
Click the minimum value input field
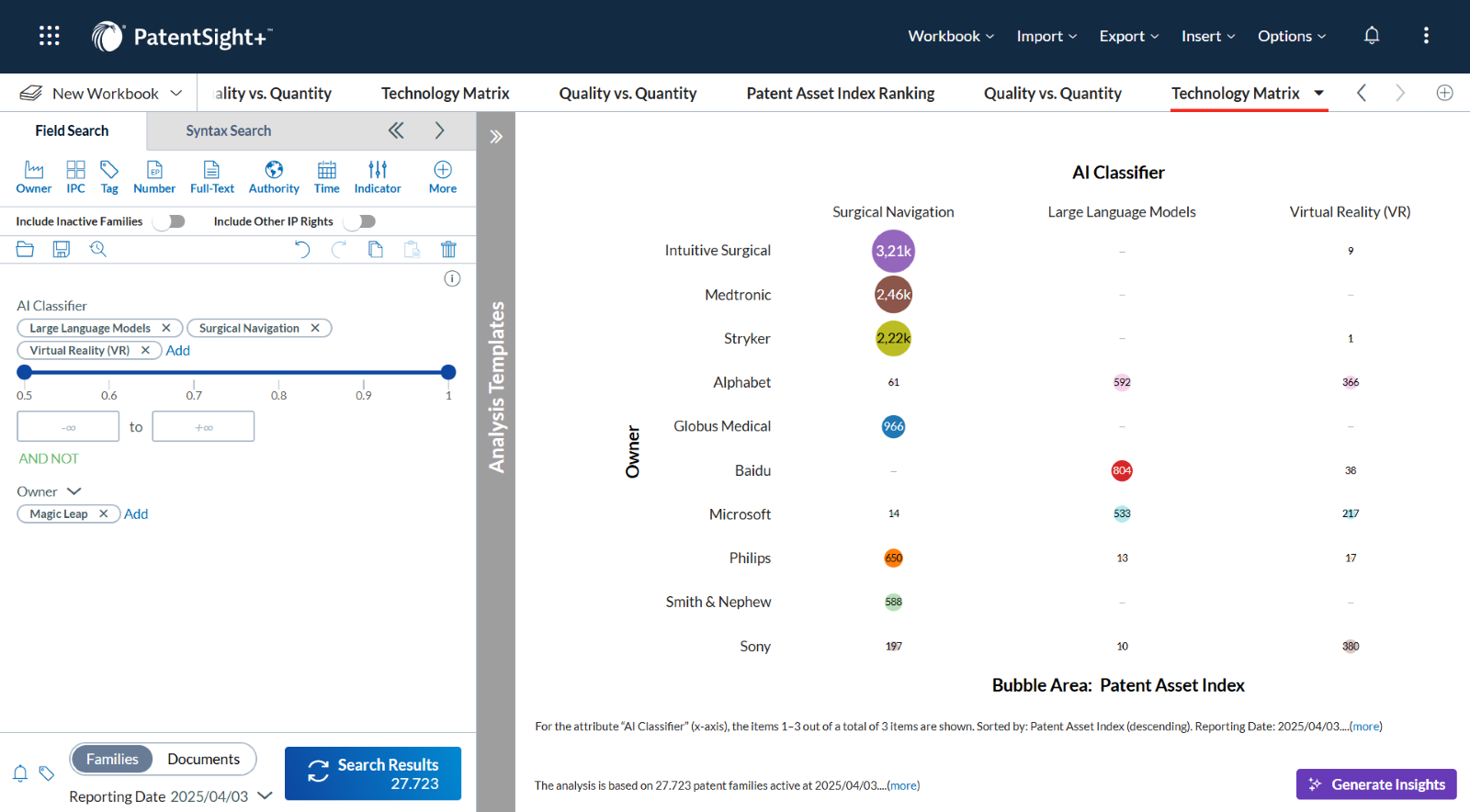click(x=68, y=426)
